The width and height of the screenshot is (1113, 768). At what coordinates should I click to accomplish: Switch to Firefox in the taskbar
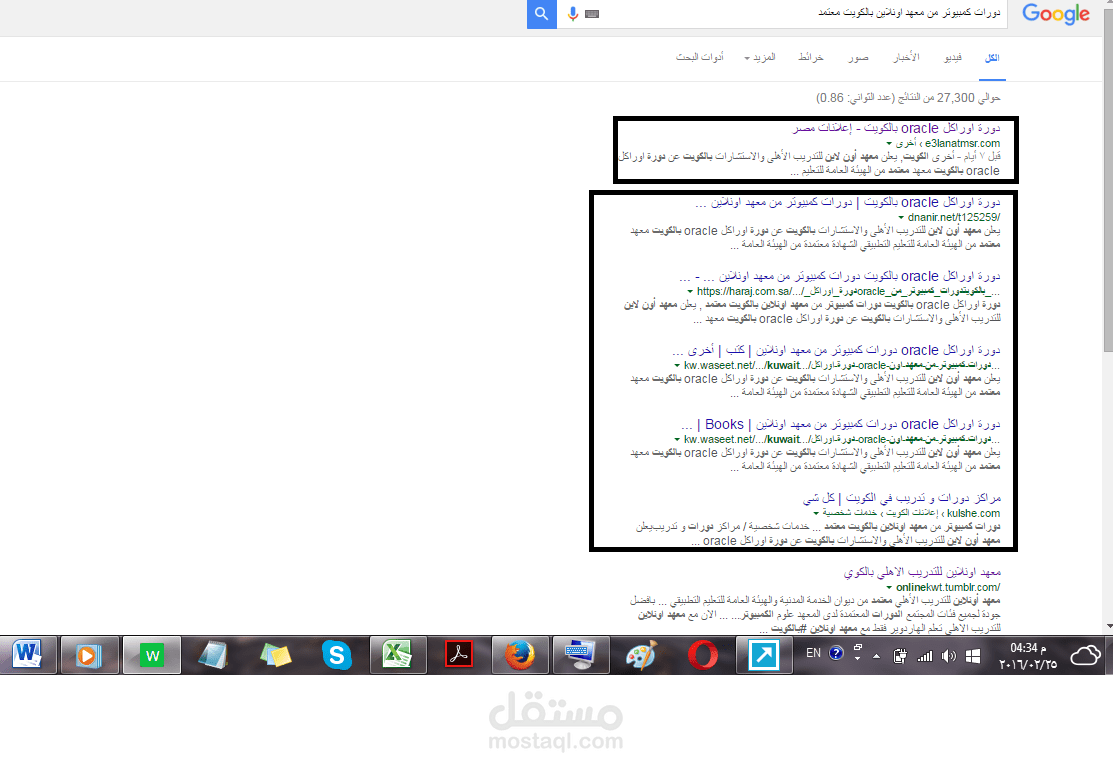[x=520, y=654]
